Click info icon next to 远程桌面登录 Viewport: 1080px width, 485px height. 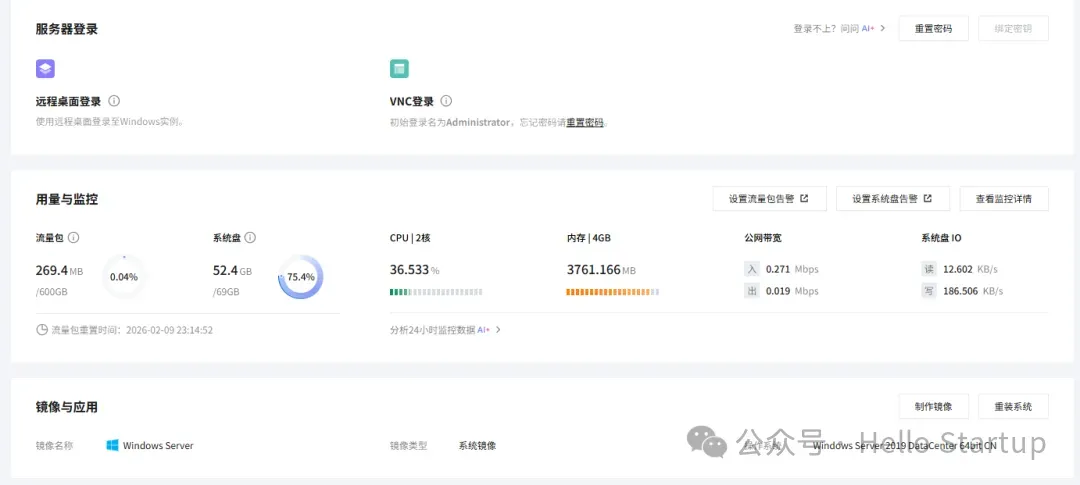pyautogui.click(x=114, y=101)
